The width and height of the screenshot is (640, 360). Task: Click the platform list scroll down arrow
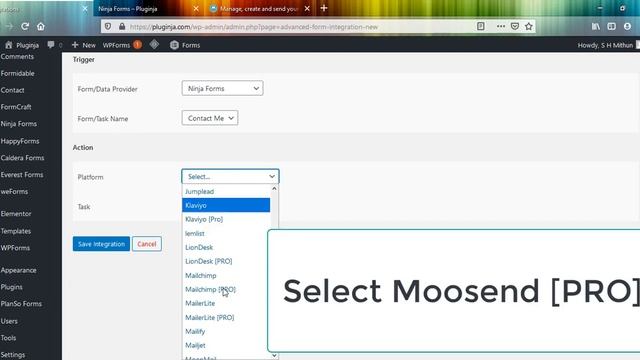click(274, 356)
